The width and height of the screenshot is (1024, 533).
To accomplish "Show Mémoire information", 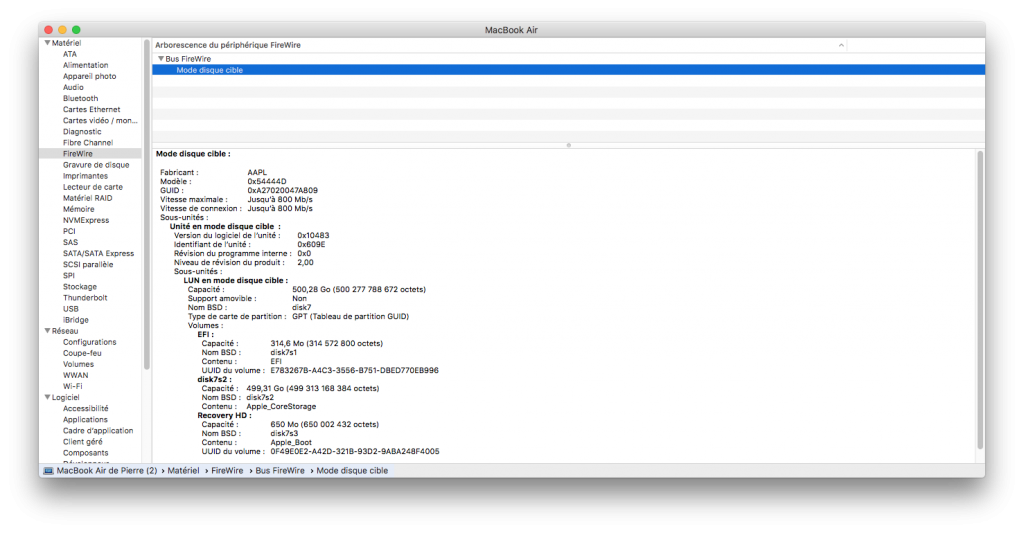I will 78,210.
